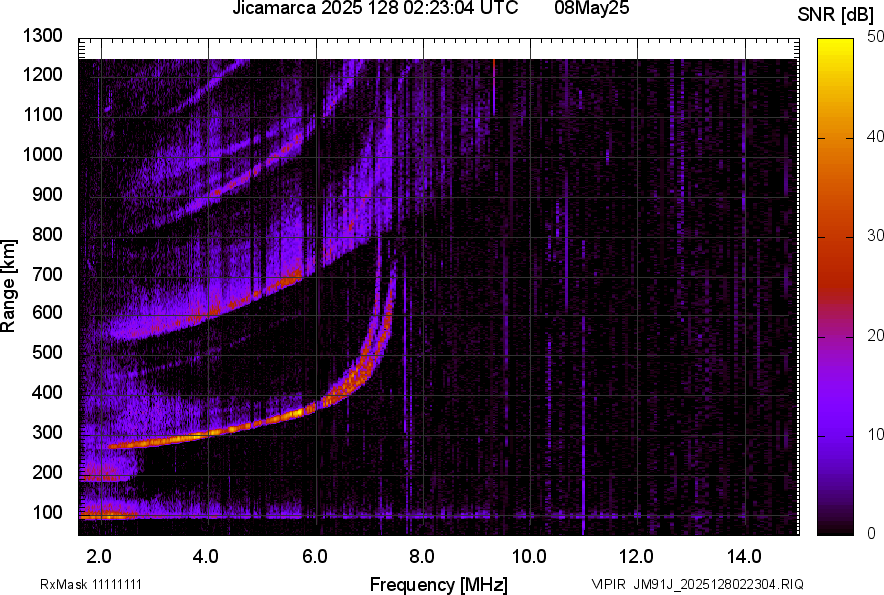Click the 40 colorbar tick label
This screenshot has height=595, width=884.
click(875, 136)
